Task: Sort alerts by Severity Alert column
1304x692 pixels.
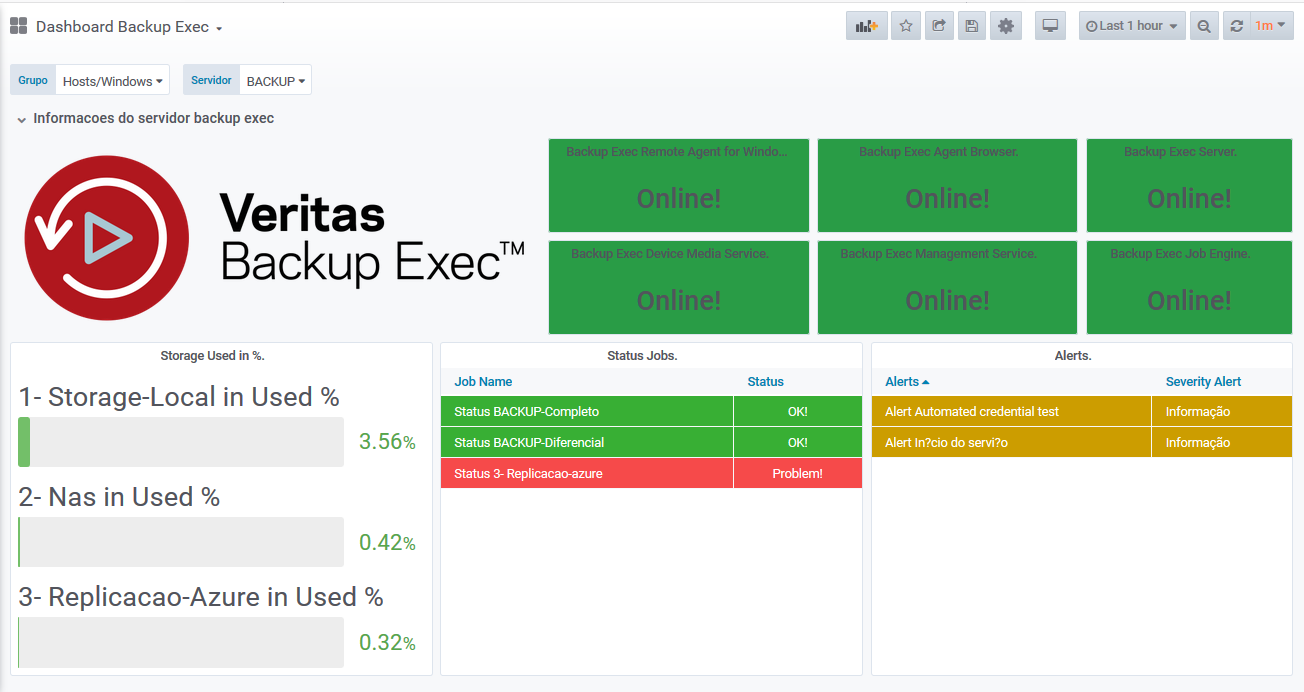Action: pyautogui.click(x=1203, y=381)
